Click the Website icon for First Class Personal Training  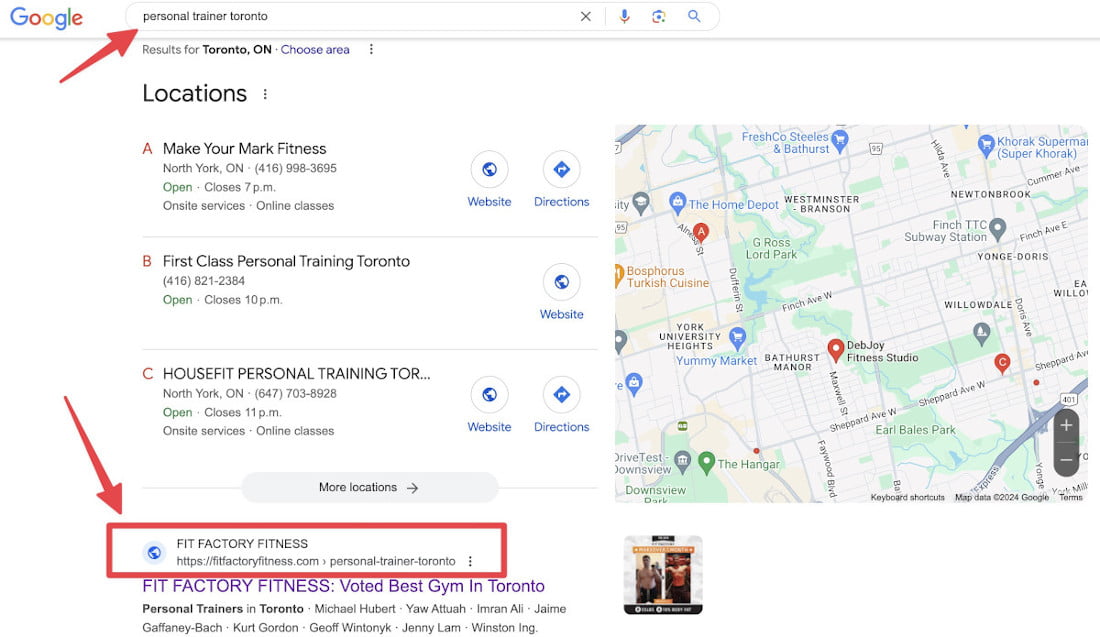click(x=561, y=282)
